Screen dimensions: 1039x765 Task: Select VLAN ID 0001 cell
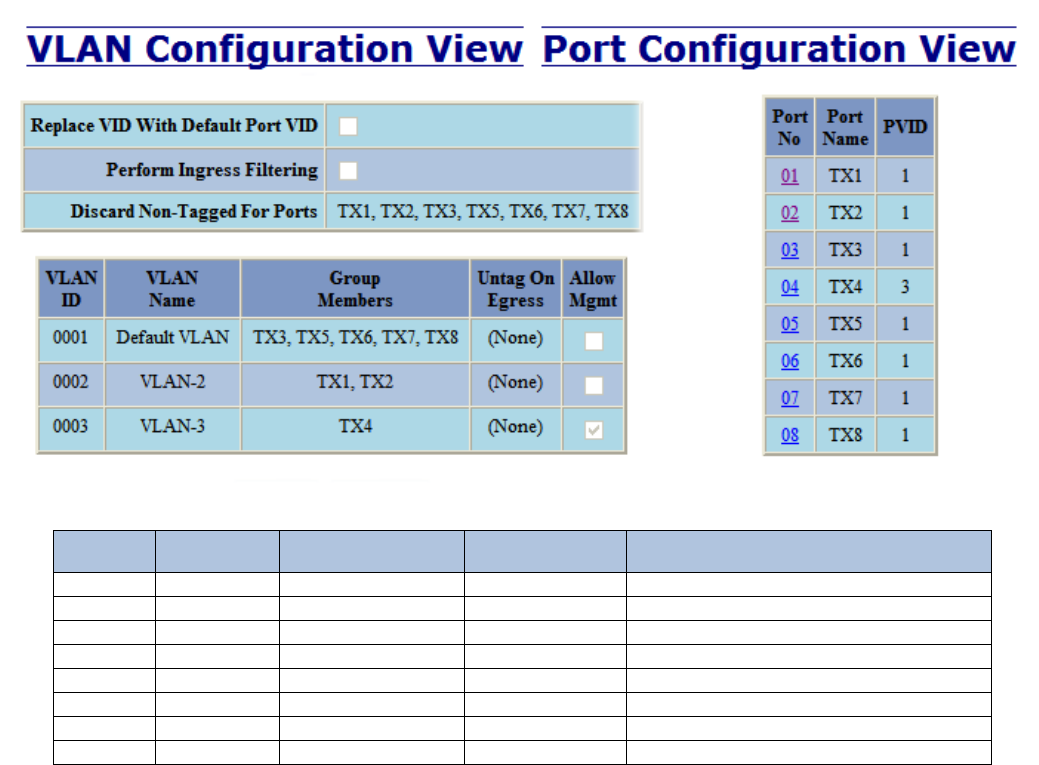[71, 340]
